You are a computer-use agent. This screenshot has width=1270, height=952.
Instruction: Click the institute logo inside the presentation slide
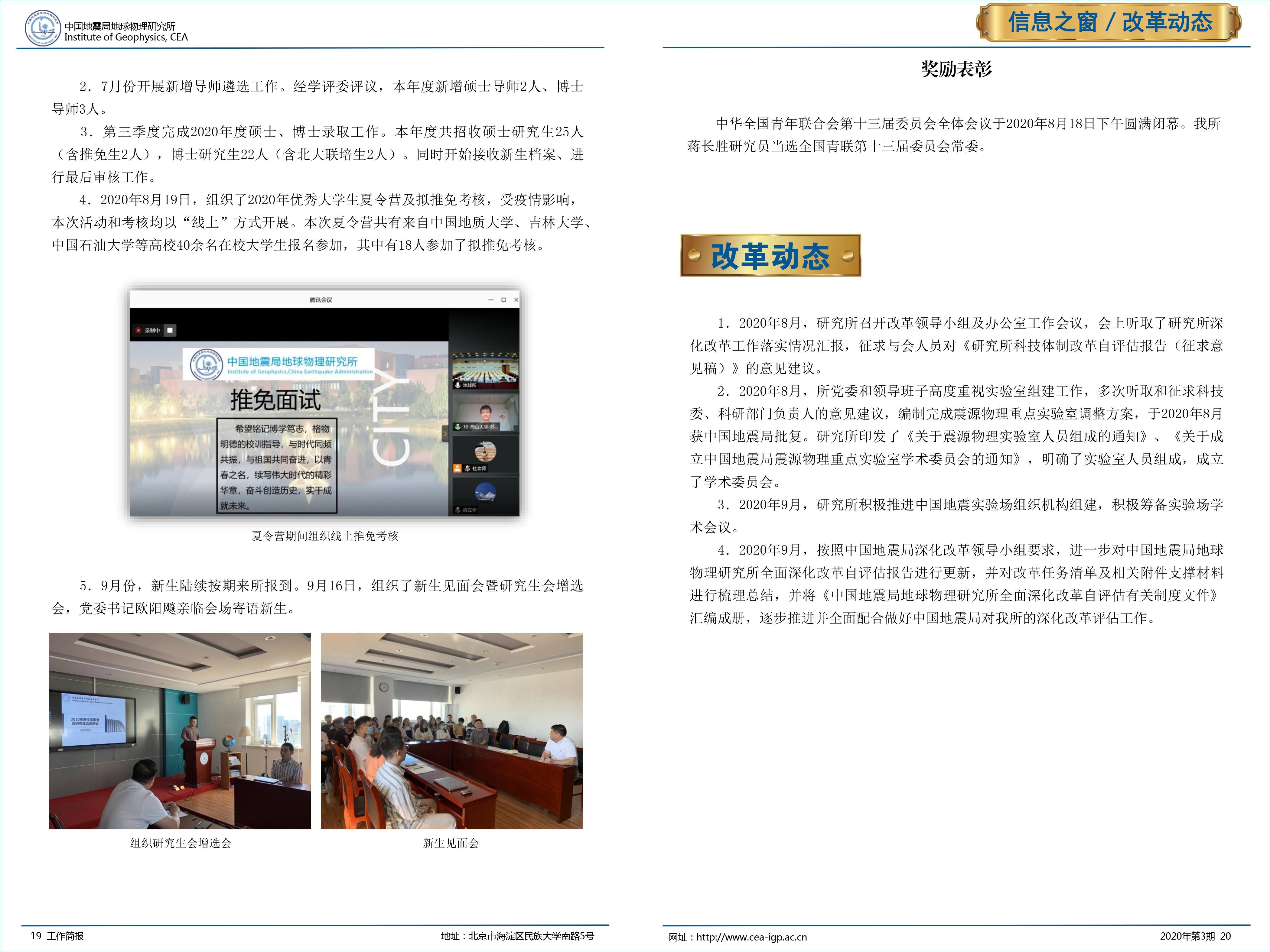[x=206, y=364]
